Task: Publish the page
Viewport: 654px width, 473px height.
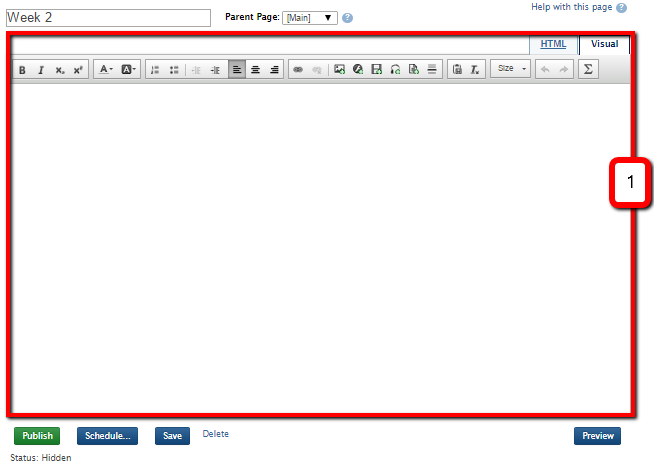Action: (x=37, y=436)
